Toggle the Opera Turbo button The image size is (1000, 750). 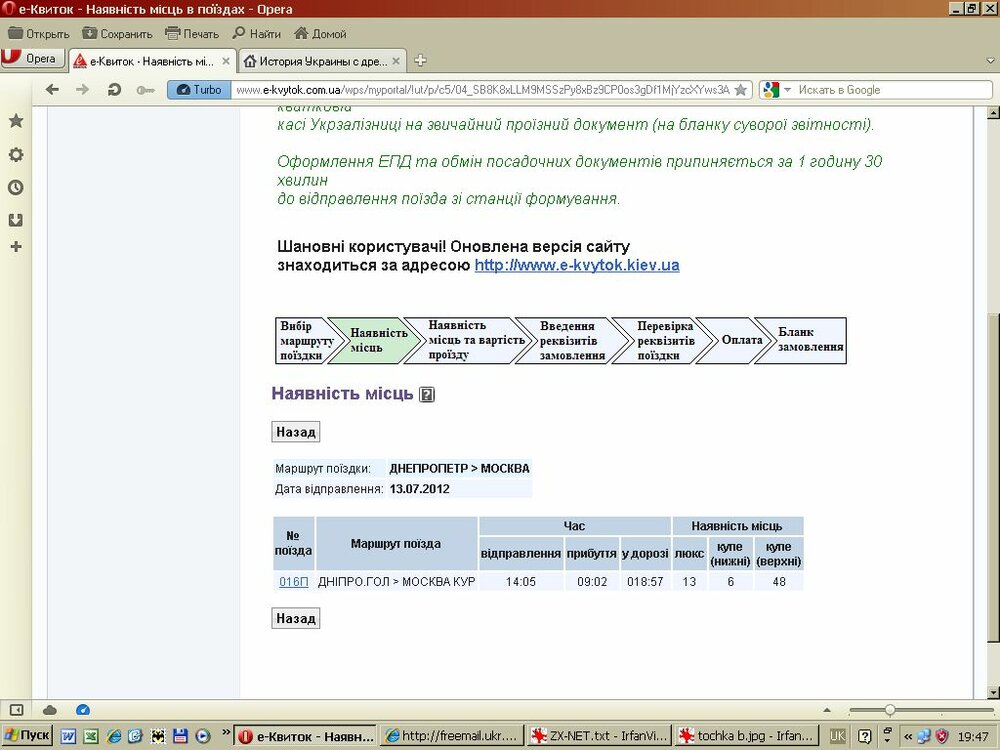pos(198,90)
